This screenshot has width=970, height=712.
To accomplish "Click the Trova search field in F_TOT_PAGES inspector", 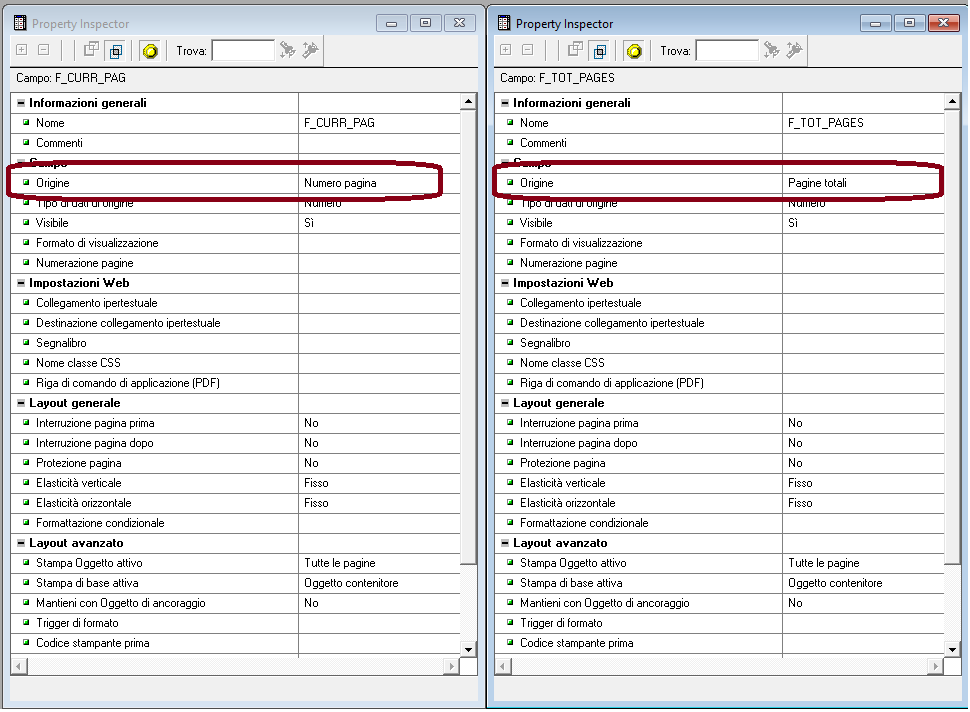I will click(x=726, y=50).
